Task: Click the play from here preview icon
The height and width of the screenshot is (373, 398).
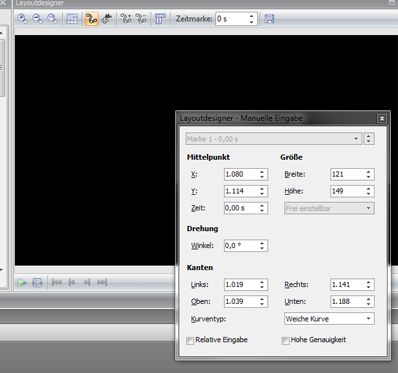Action: click(x=37, y=283)
